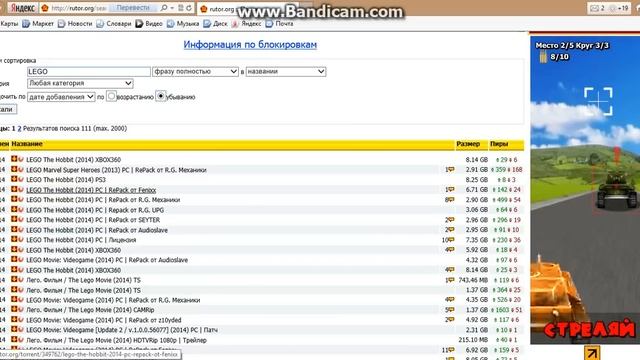Select the убыванию sort order radio
This screenshot has width=640, height=360.
161,96
